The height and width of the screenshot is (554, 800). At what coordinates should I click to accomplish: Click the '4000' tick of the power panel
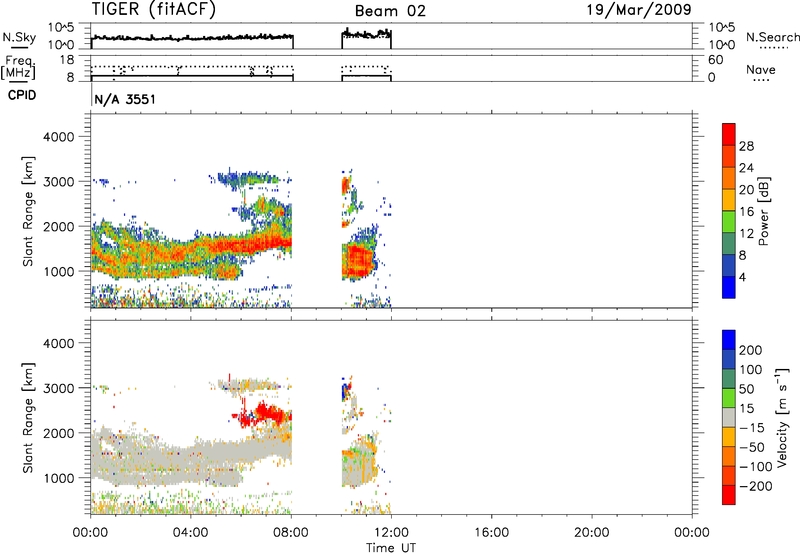pos(59,137)
